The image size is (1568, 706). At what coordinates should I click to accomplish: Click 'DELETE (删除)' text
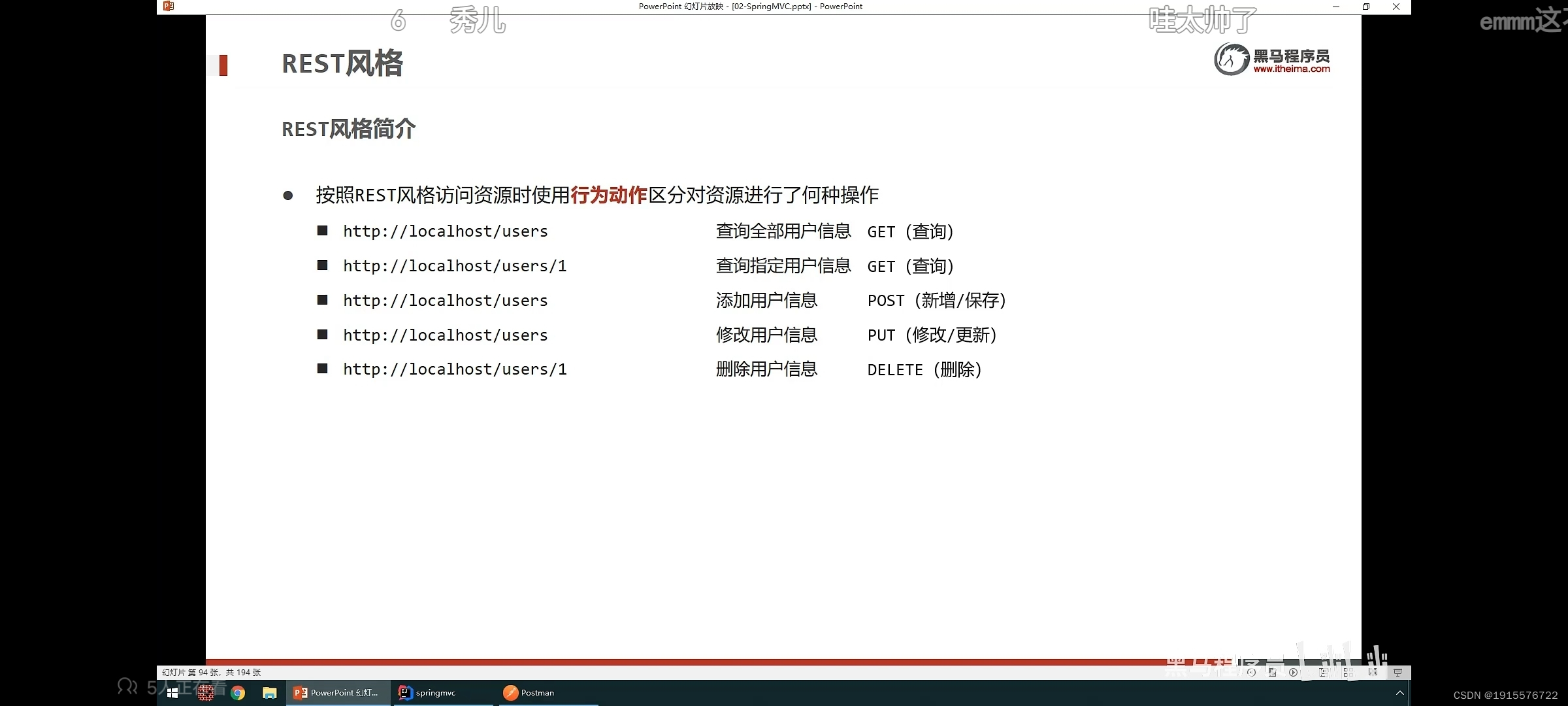[x=924, y=369]
